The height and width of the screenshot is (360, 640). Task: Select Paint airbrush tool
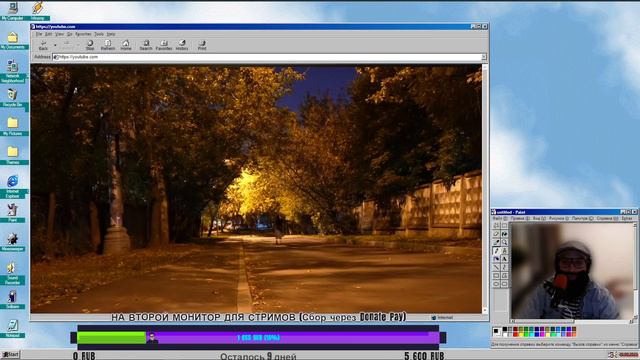[496, 259]
